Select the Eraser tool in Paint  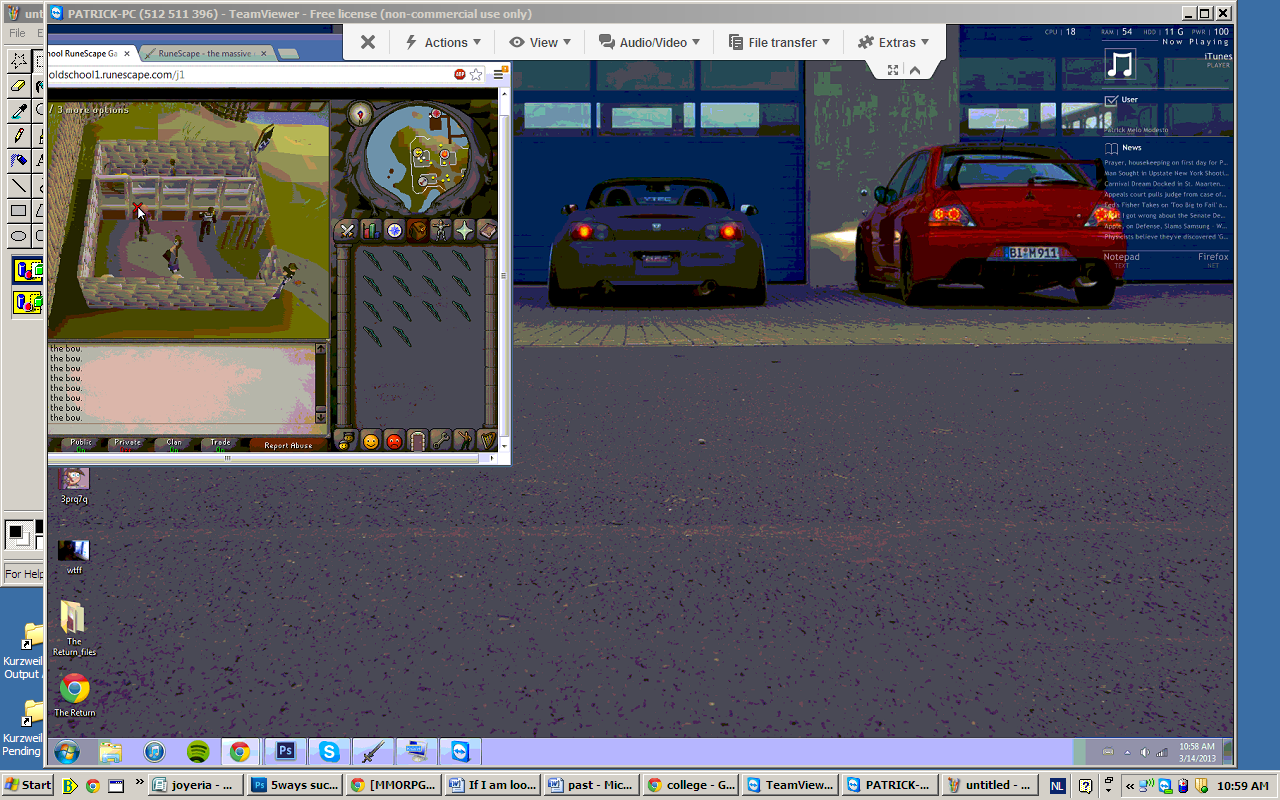tap(18, 86)
